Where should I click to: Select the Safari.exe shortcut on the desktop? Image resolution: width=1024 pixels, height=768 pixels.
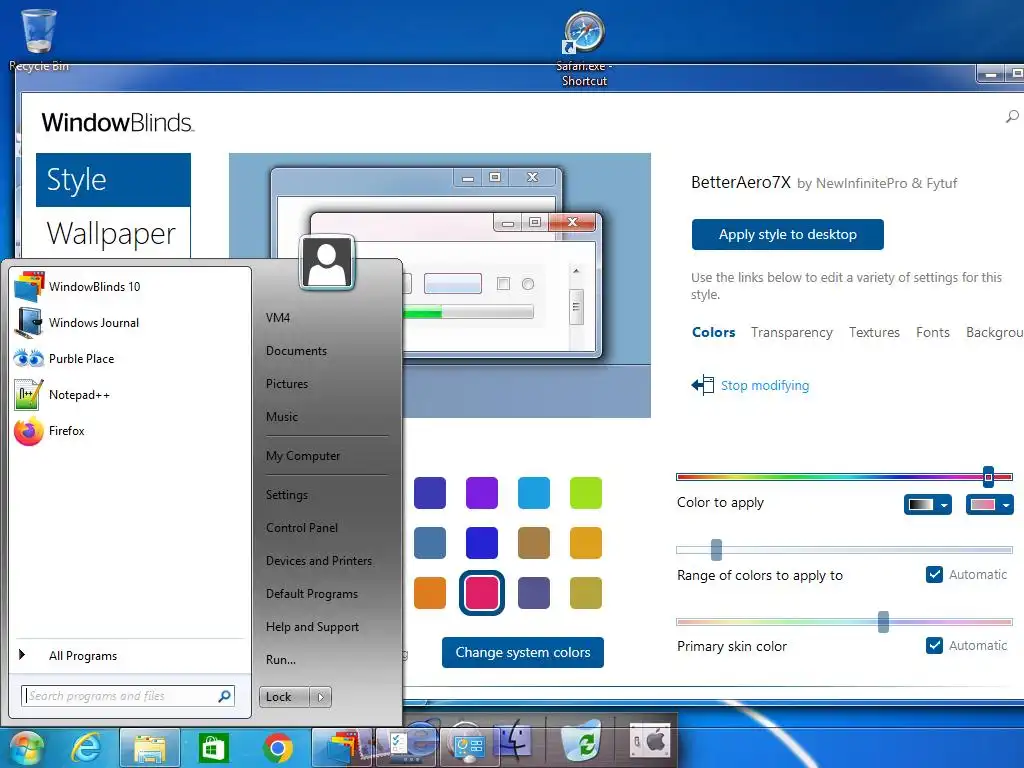pos(584,49)
